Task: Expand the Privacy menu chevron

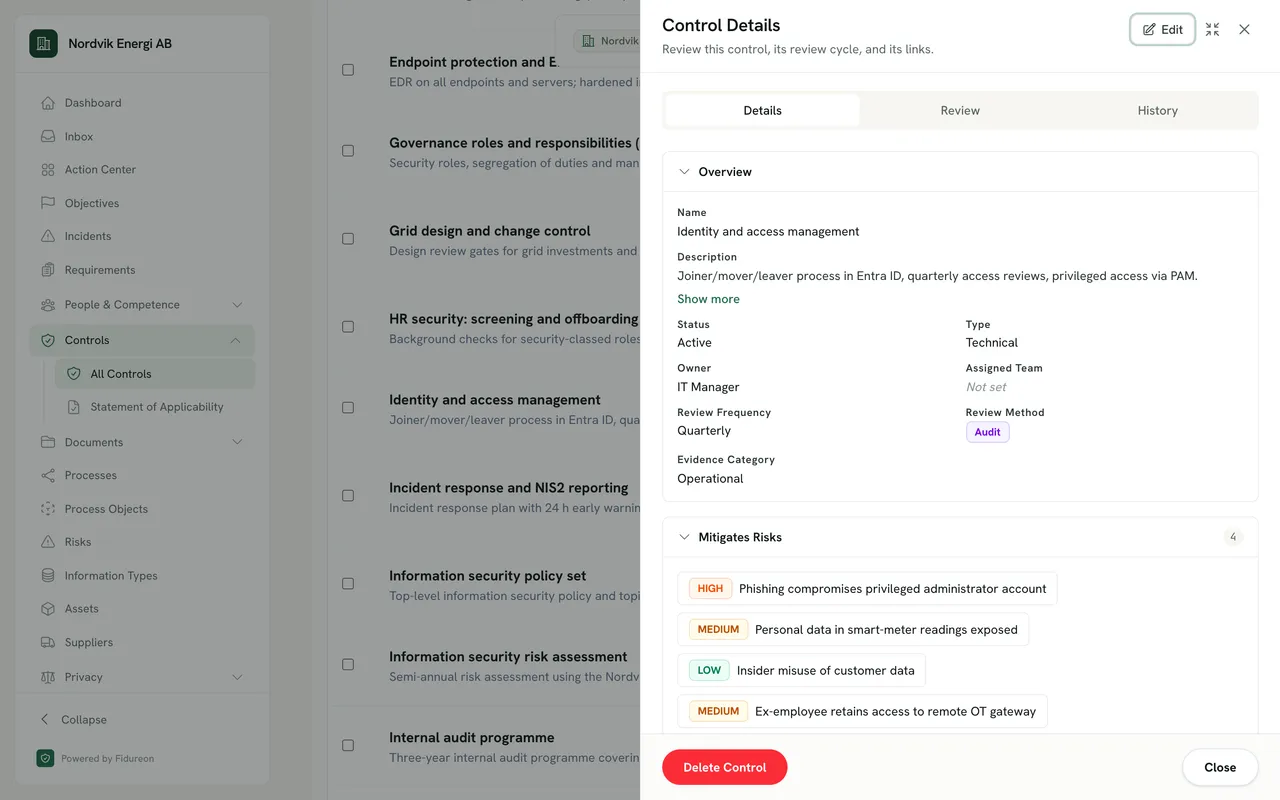Action: (237, 677)
